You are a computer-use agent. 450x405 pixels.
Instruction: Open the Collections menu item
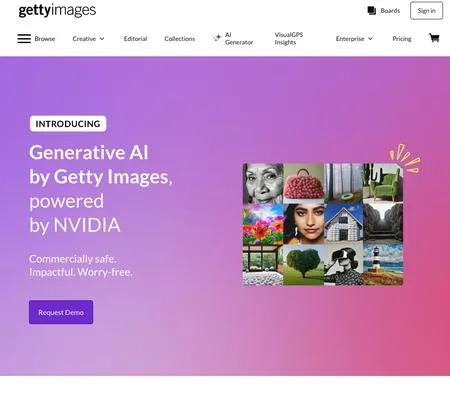[x=180, y=39]
